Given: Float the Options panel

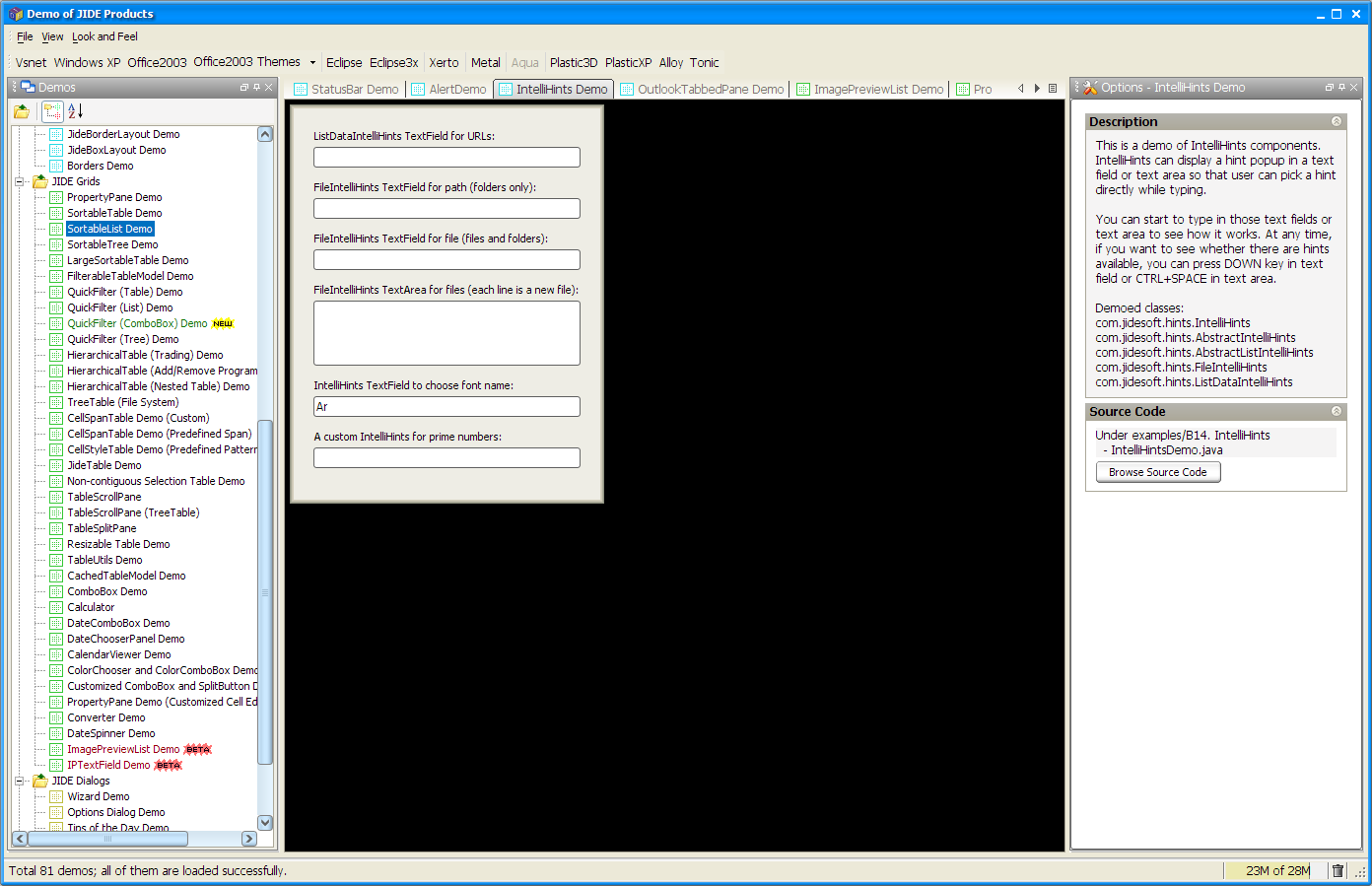Looking at the screenshot, I should 1329,88.
